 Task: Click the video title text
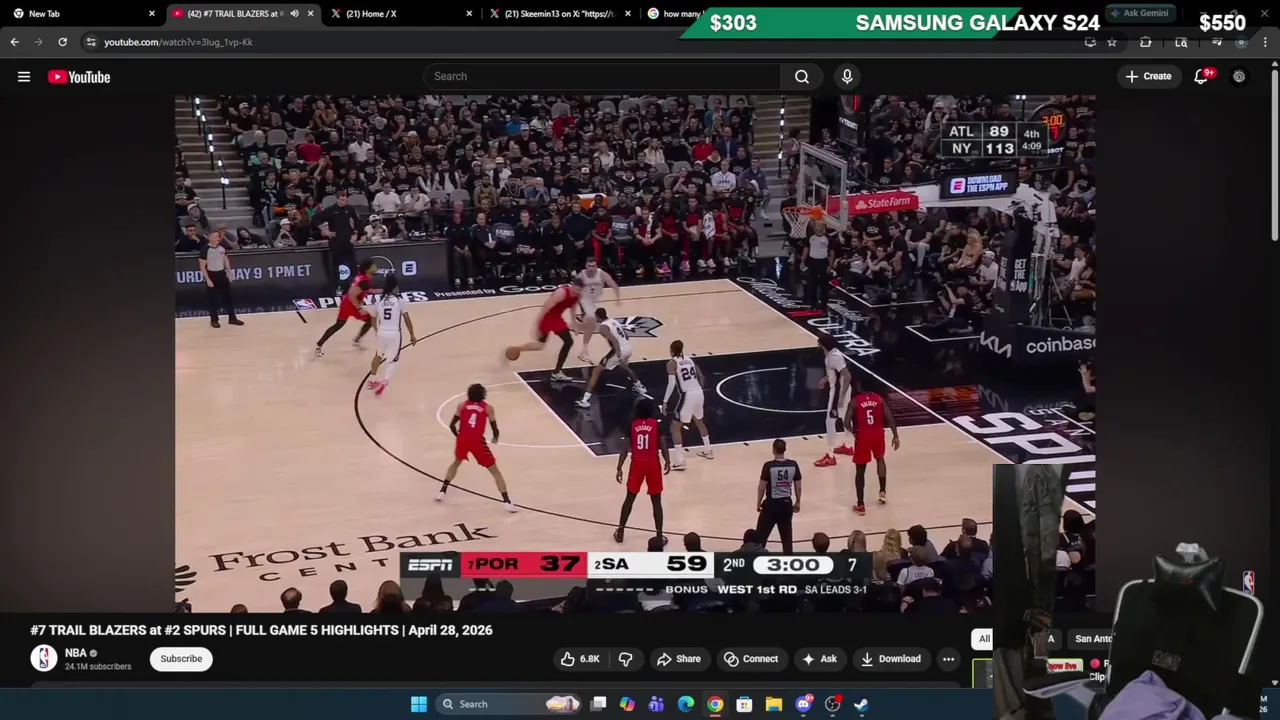pos(261,630)
